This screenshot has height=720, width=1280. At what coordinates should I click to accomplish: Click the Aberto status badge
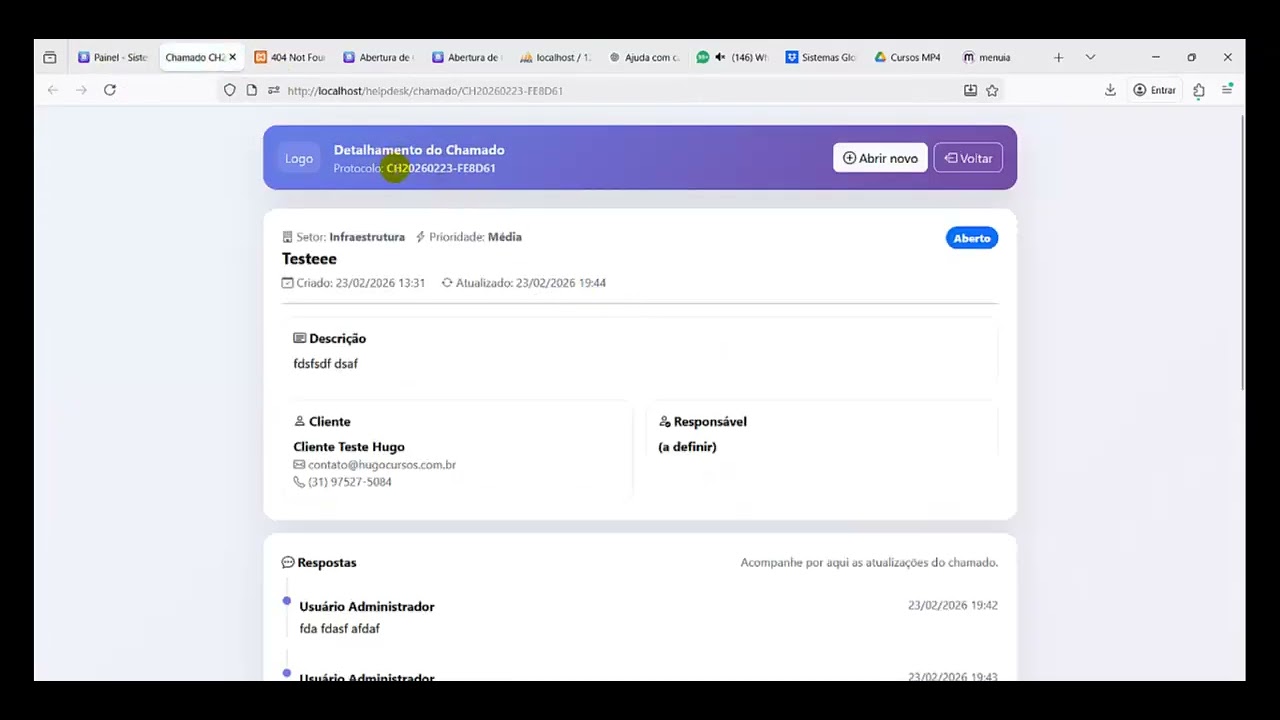[972, 238]
